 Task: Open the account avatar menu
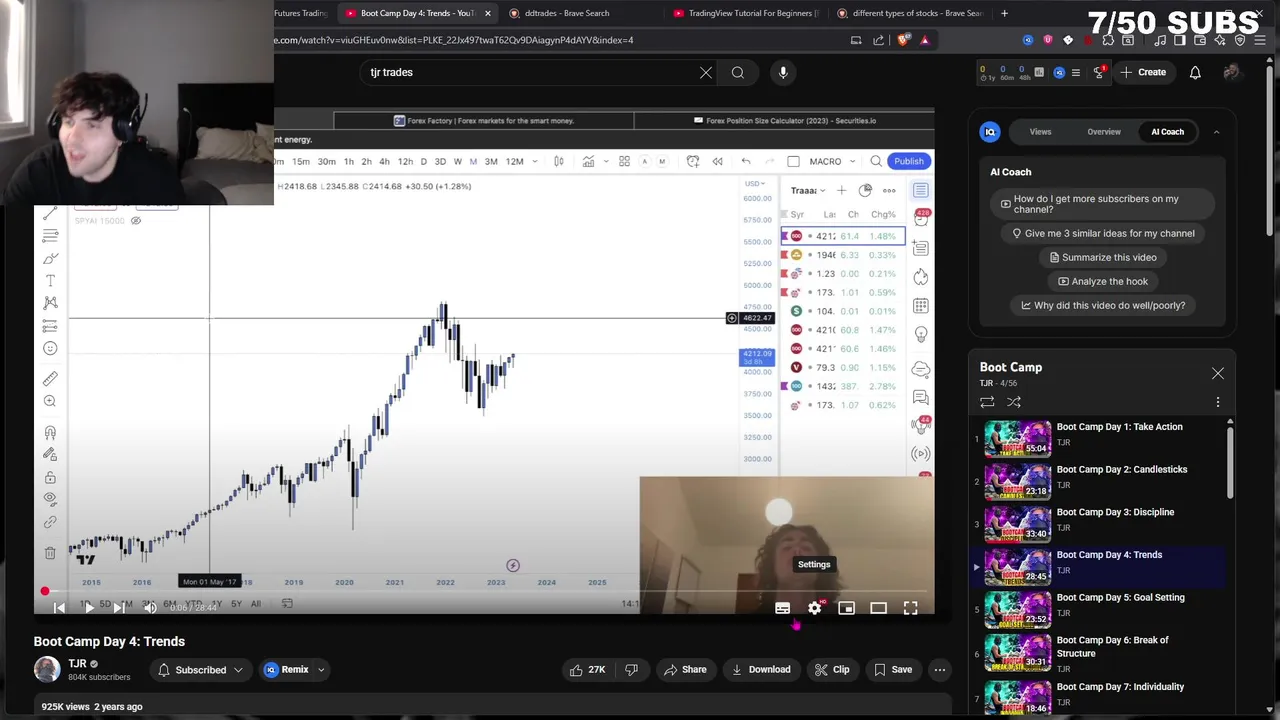tap(1232, 72)
